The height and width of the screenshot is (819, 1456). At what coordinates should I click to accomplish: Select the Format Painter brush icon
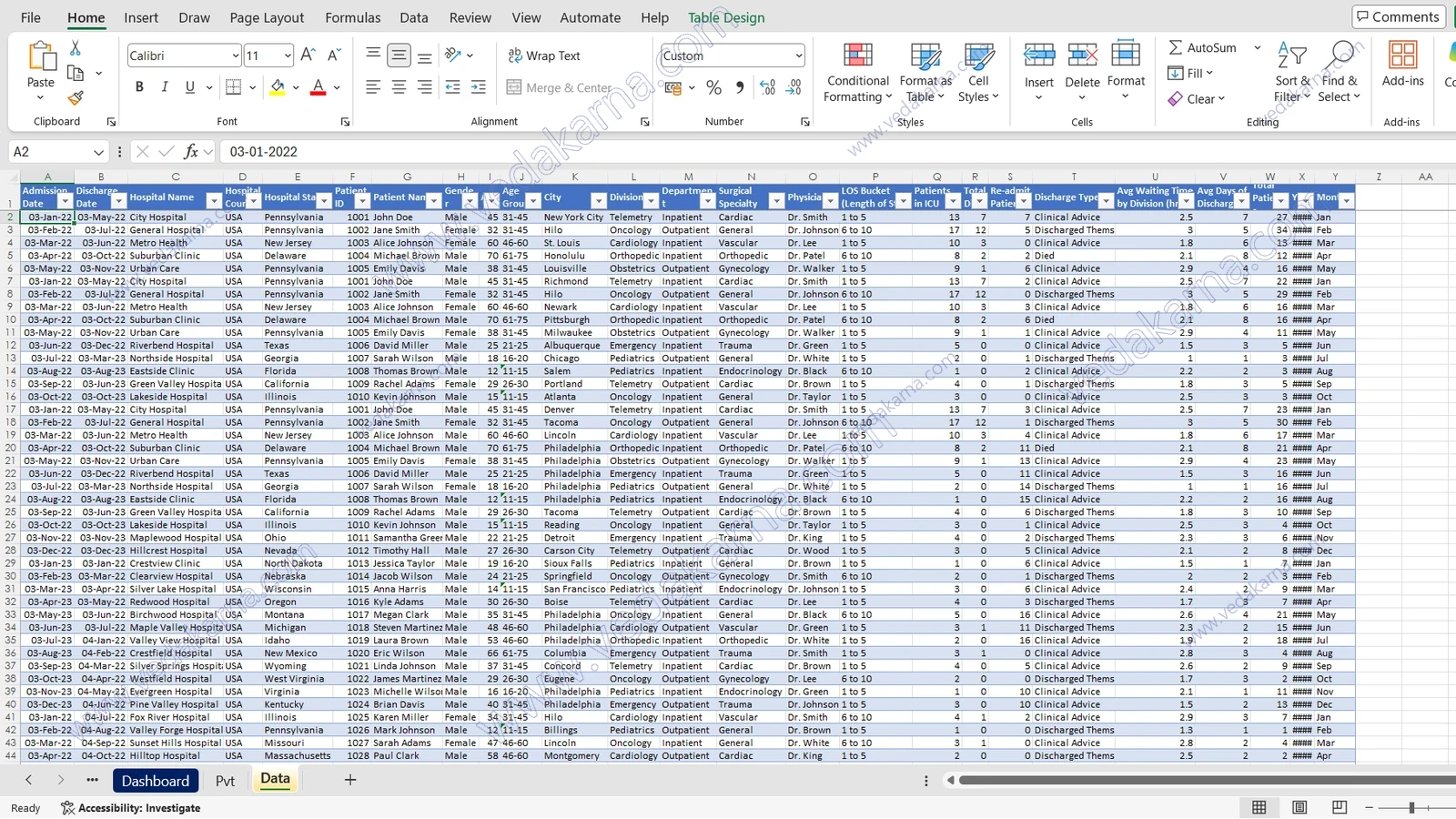click(x=76, y=97)
